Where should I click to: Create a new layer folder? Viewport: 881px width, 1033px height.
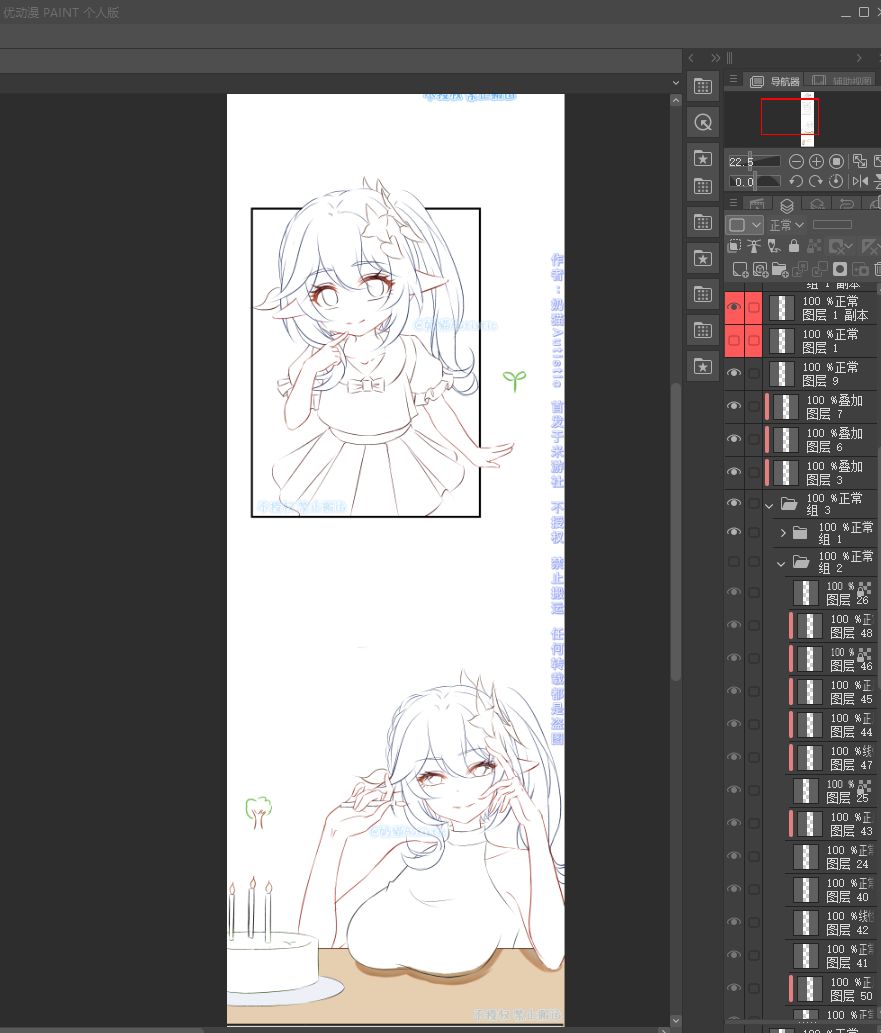tap(780, 269)
